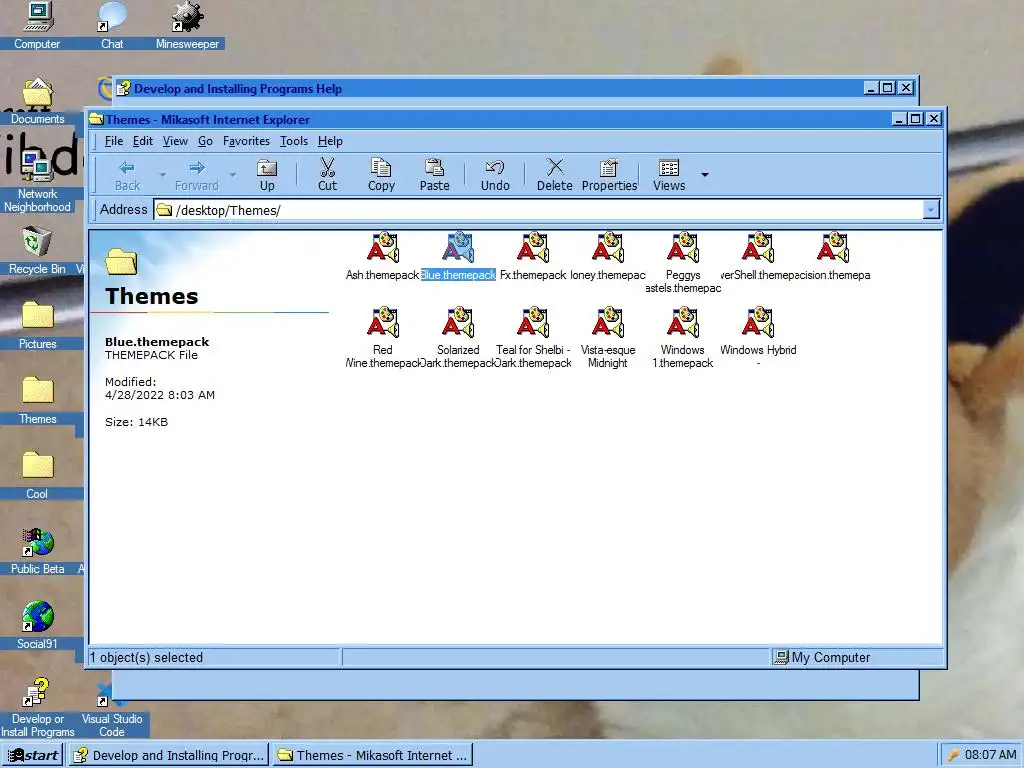Screen dimensions: 1024x768
Task: Maximize the Themes explorer window
Action: coord(916,118)
